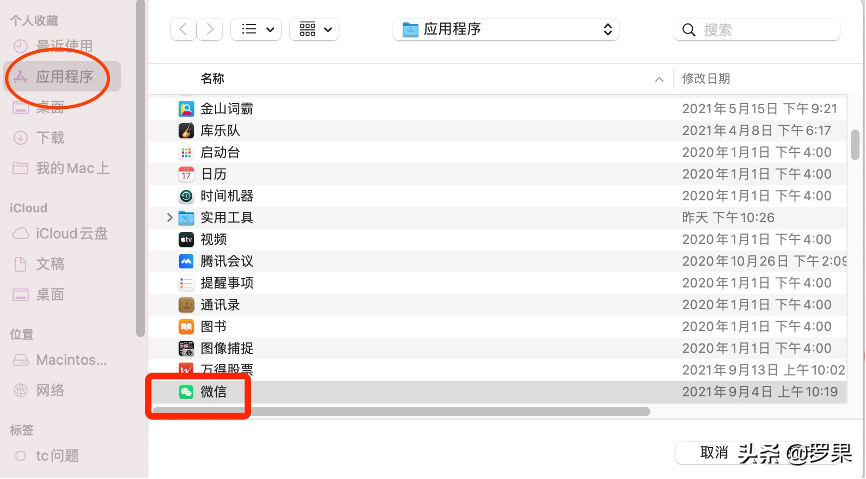Select the 微信 app name
This screenshot has width=866, height=479.
point(213,392)
